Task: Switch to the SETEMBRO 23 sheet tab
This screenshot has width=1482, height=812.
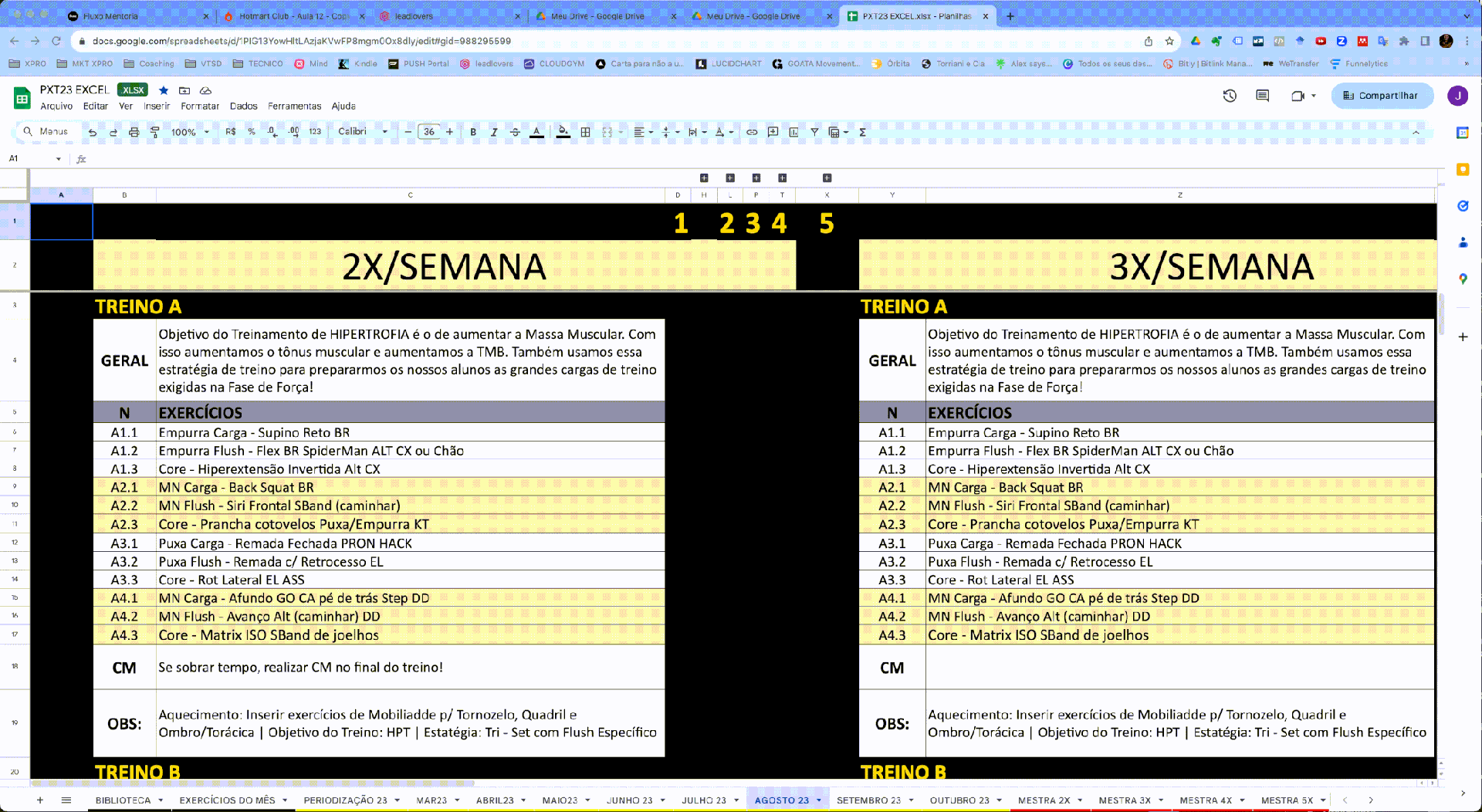Action: [868, 800]
